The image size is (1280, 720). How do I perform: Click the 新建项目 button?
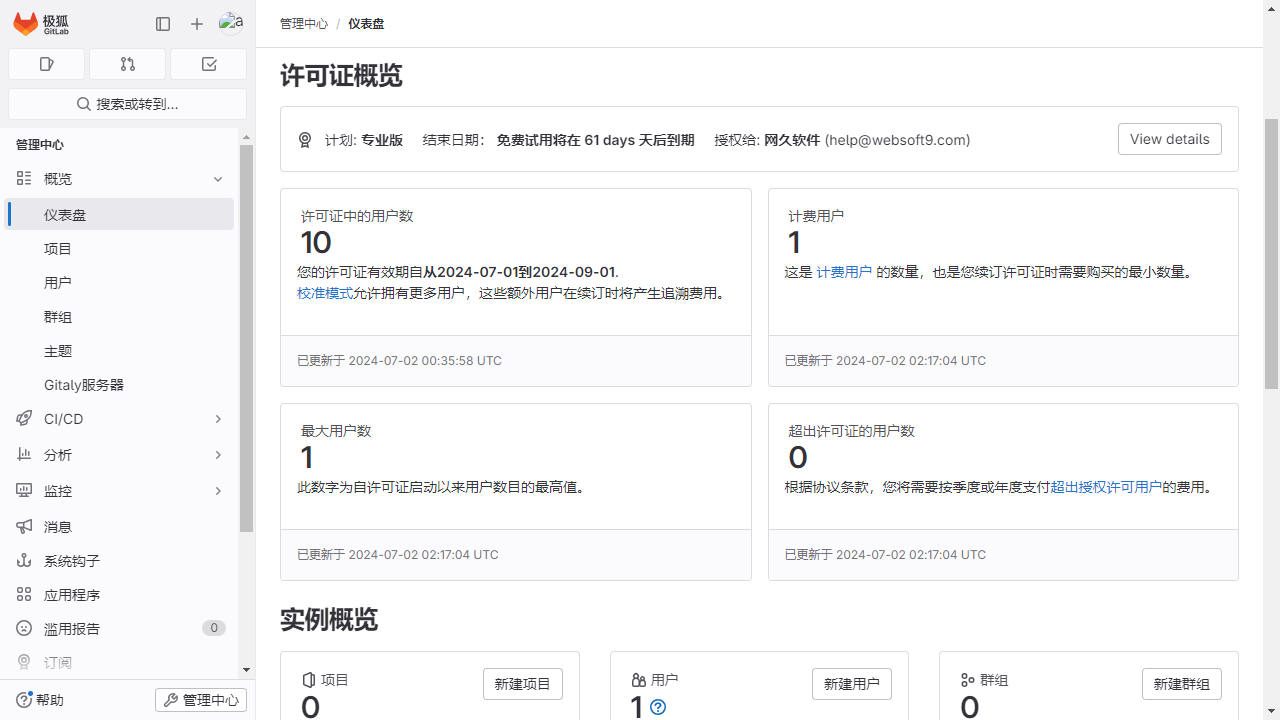tap(523, 684)
